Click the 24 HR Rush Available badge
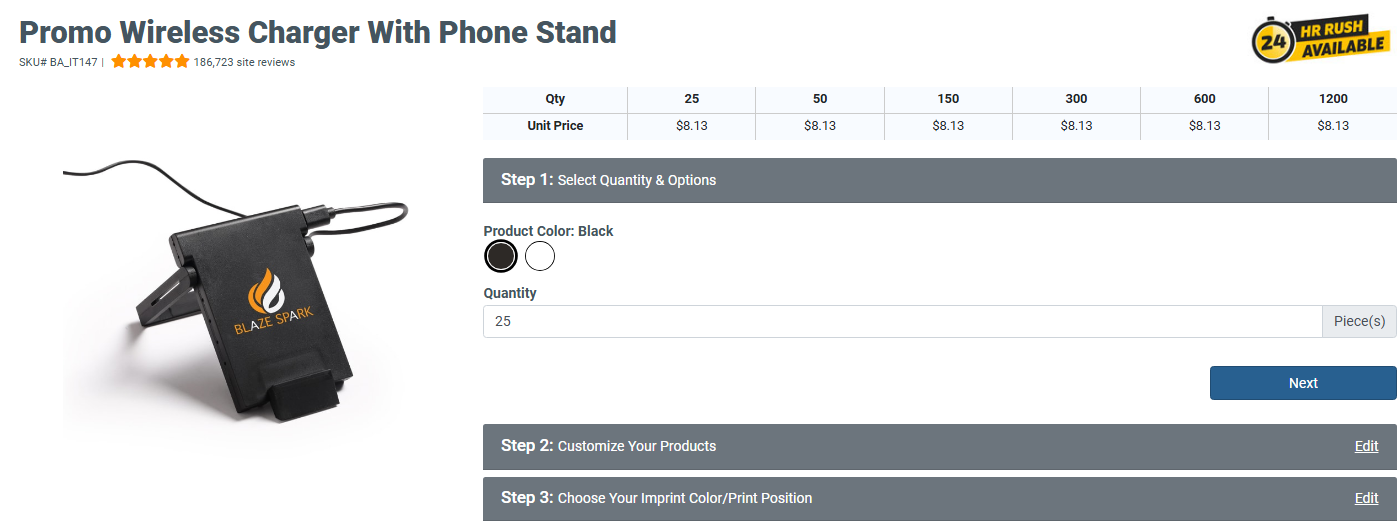Screen dimensions: 1397x522 (1319, 40)
